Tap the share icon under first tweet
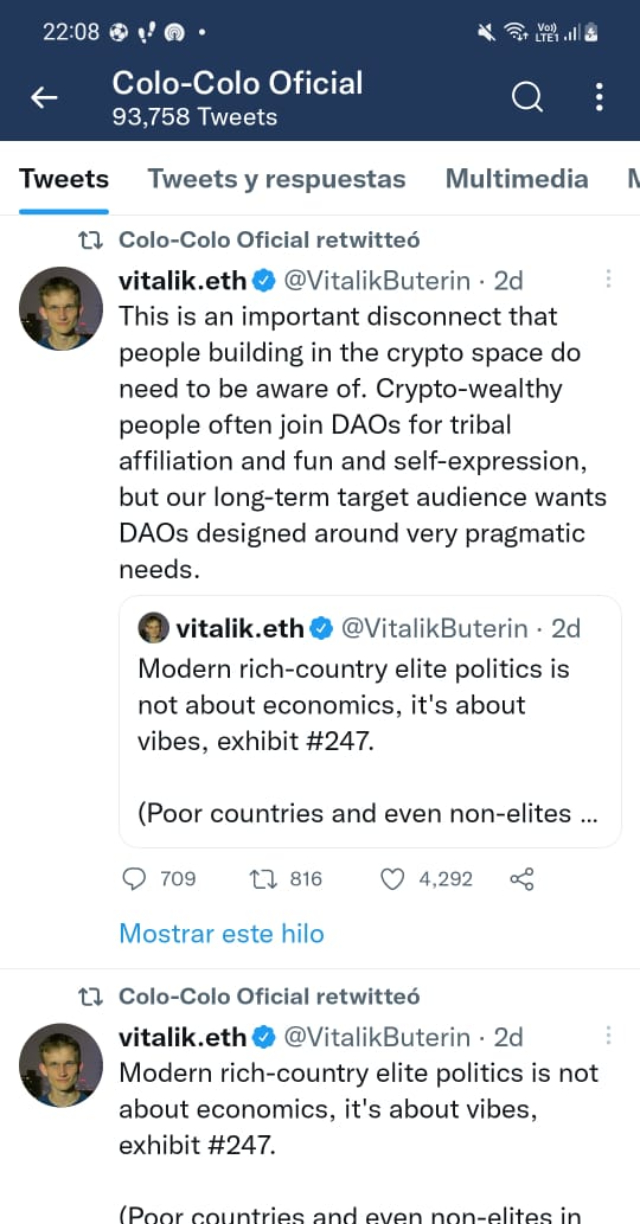The height and width of the screenshot is (1224, 640). tap(521, 879)
